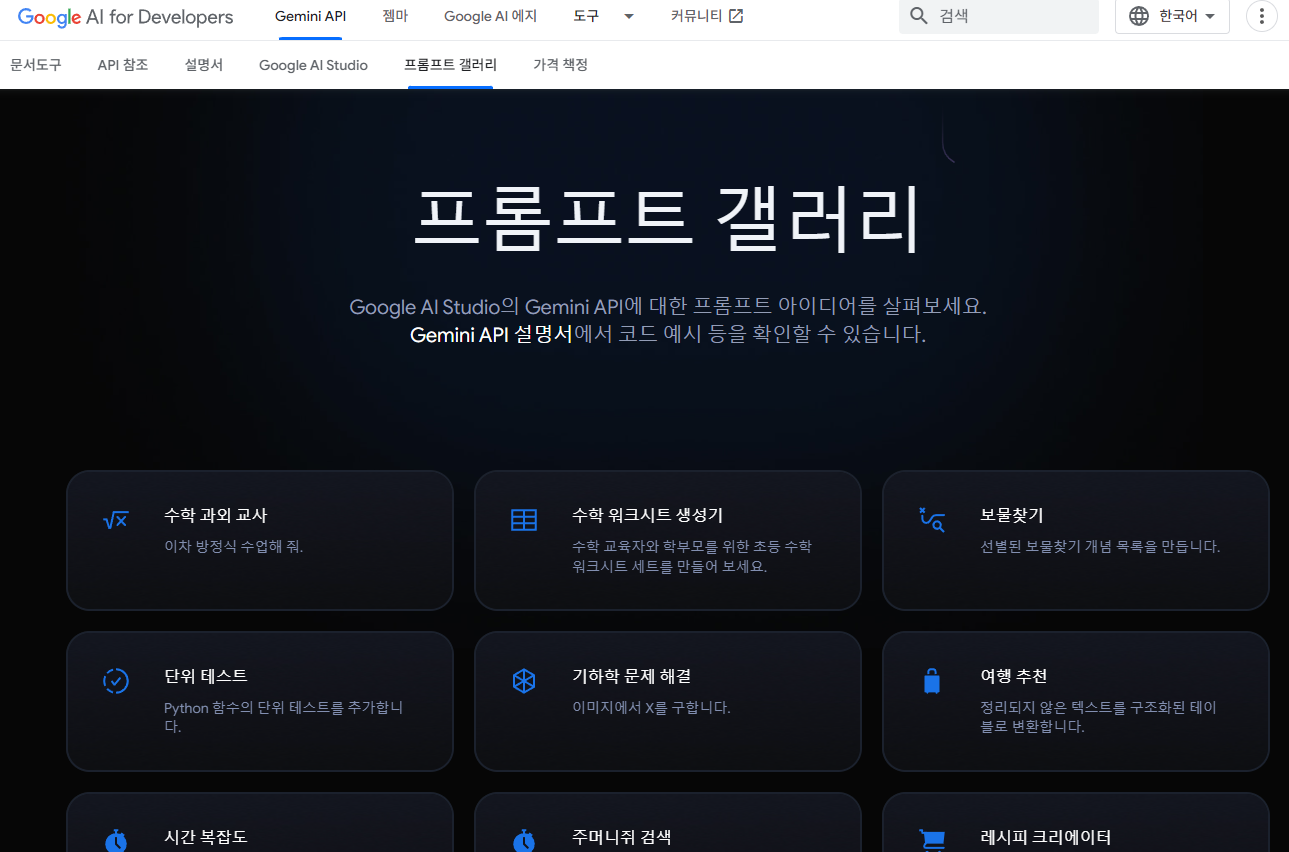This screenshot has height=852, width=1289.
Task: Click the stopwatch icon on 주머니쥐 검색
Action: pos(524,840)
